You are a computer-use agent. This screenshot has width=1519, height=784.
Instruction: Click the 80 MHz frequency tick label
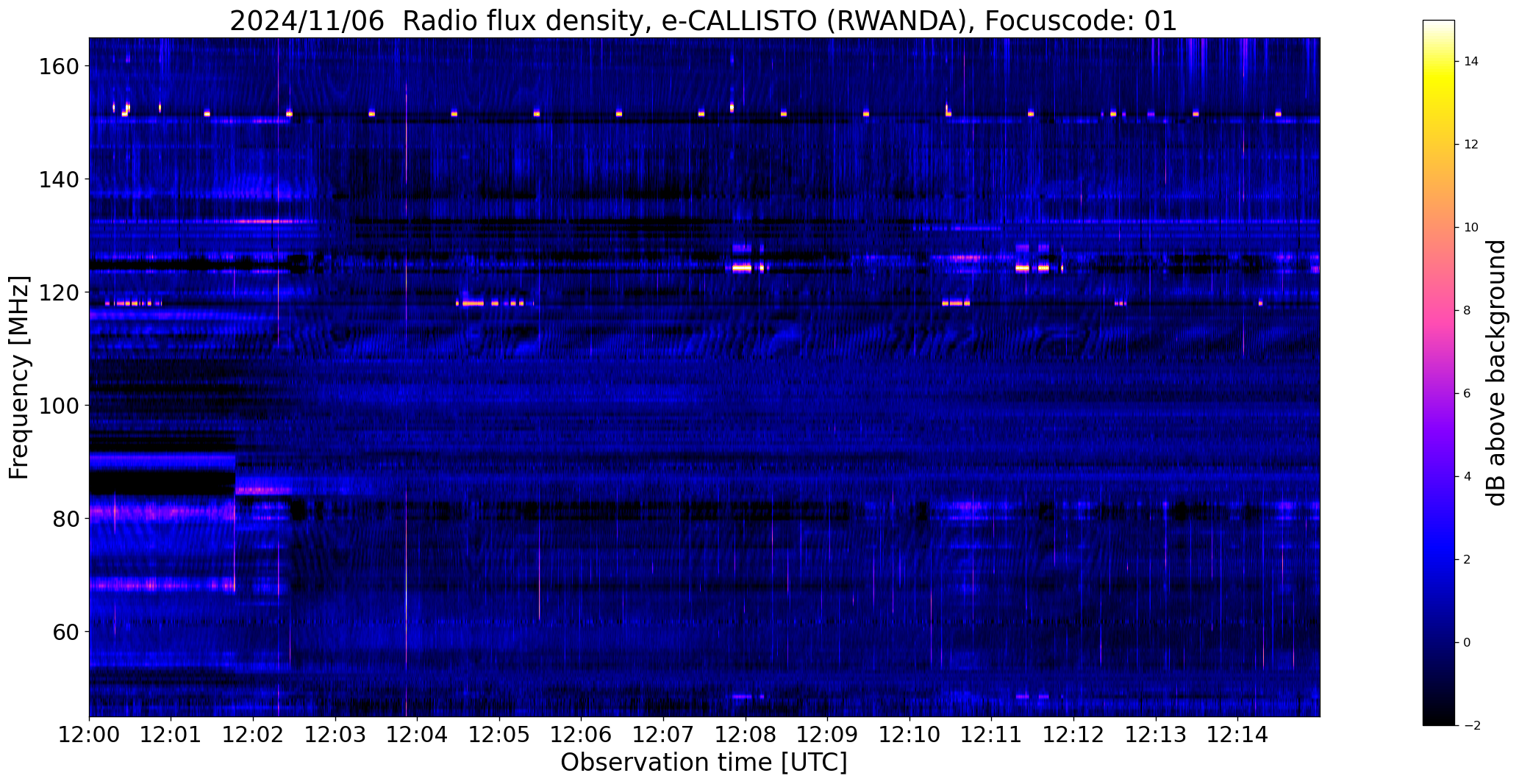pyautogui.click(x=64, y=519)
